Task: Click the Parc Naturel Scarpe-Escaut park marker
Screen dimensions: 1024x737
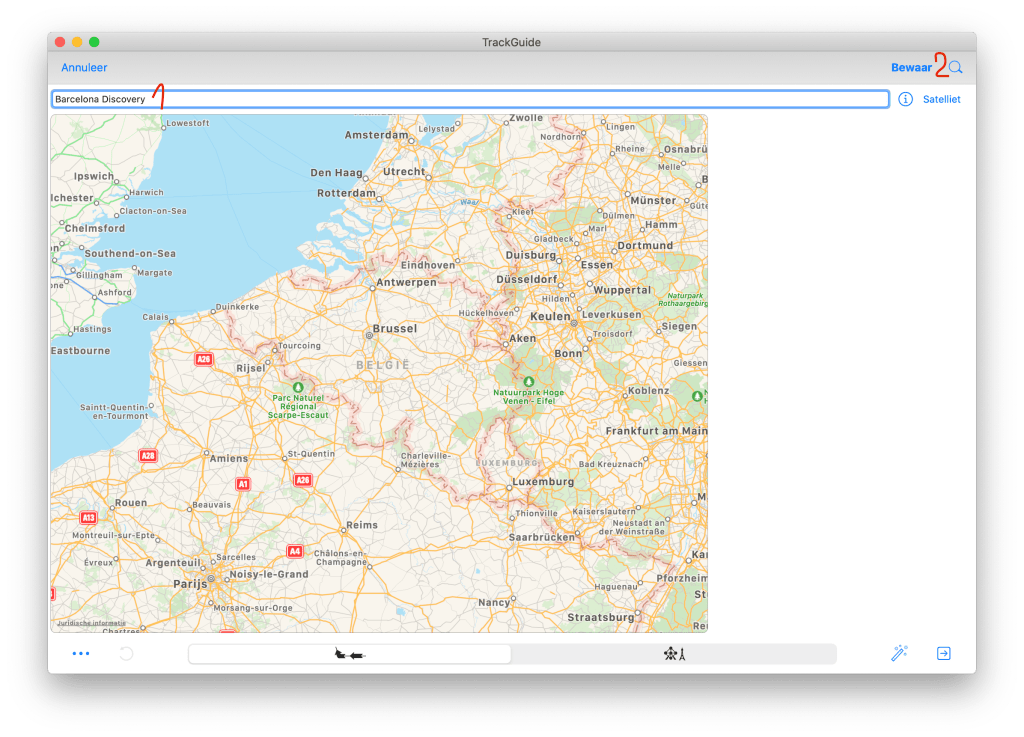Action: point(297,386)
